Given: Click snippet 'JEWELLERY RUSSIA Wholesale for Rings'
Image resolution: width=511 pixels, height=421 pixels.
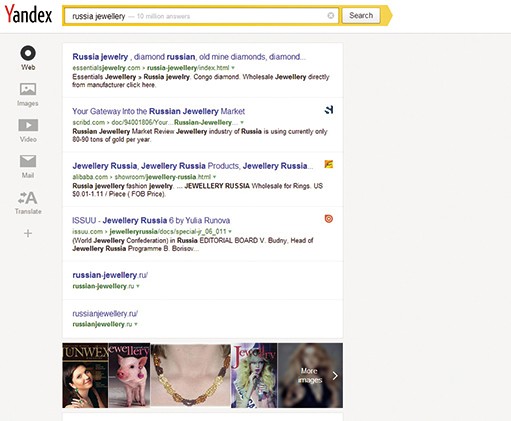Looking at the screenshot, I should pos(247,186).
